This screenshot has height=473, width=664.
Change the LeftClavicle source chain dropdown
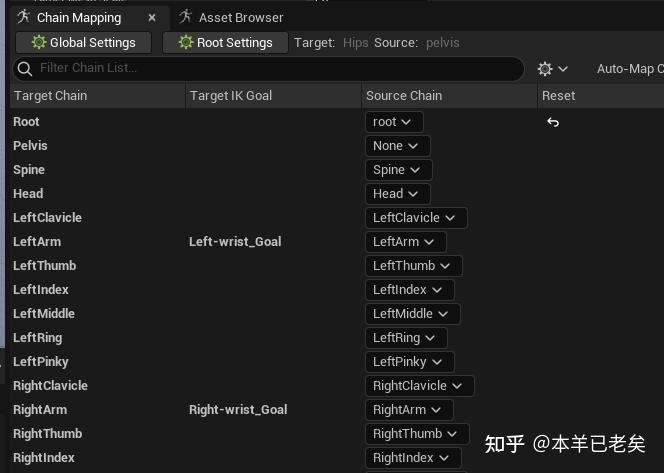[415, 218]
